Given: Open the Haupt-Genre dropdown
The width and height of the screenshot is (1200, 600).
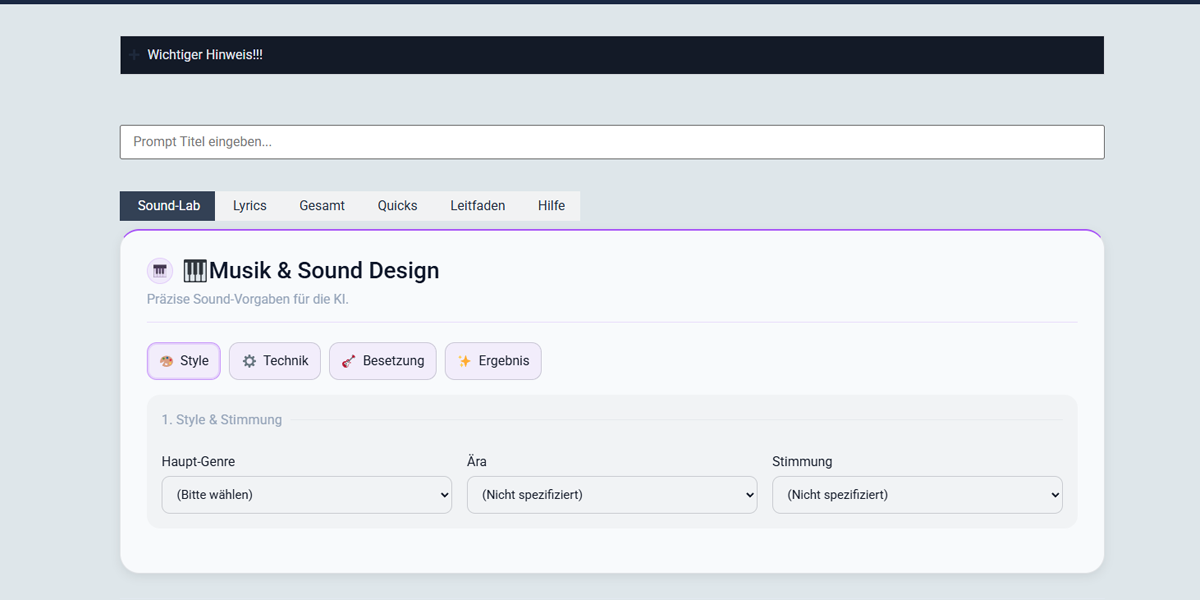Looking at the screenshot, I should [x=306, y=495].
